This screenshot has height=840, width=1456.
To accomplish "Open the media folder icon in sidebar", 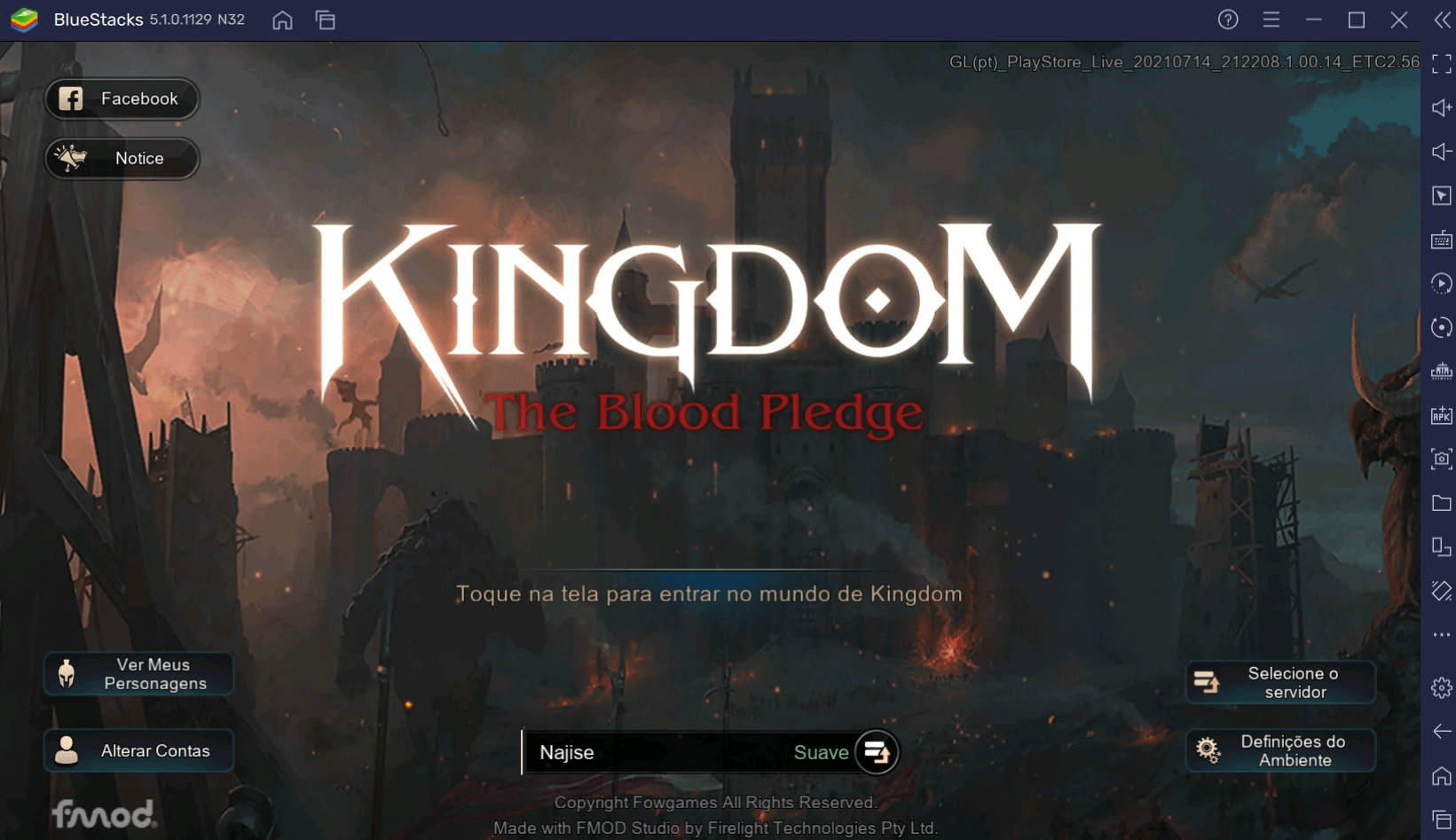I will (x=1442, y=503).
